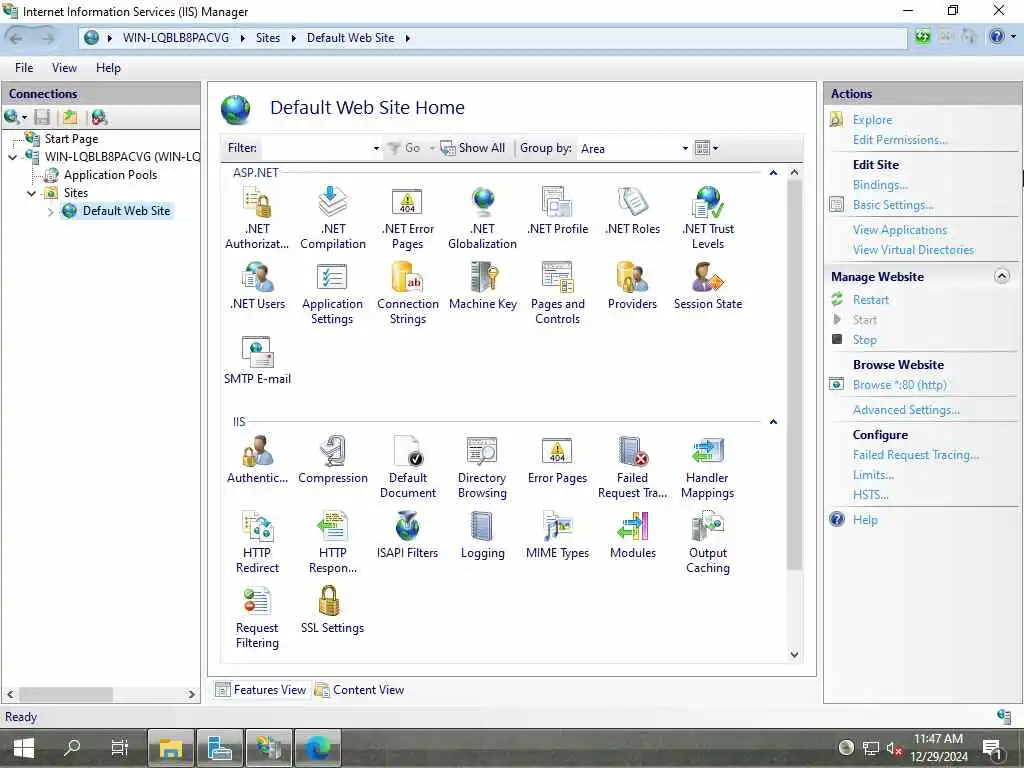This screenshot has height=768, width=1024.
Task: Select the Output Caching icon
Action: [708, 542]
